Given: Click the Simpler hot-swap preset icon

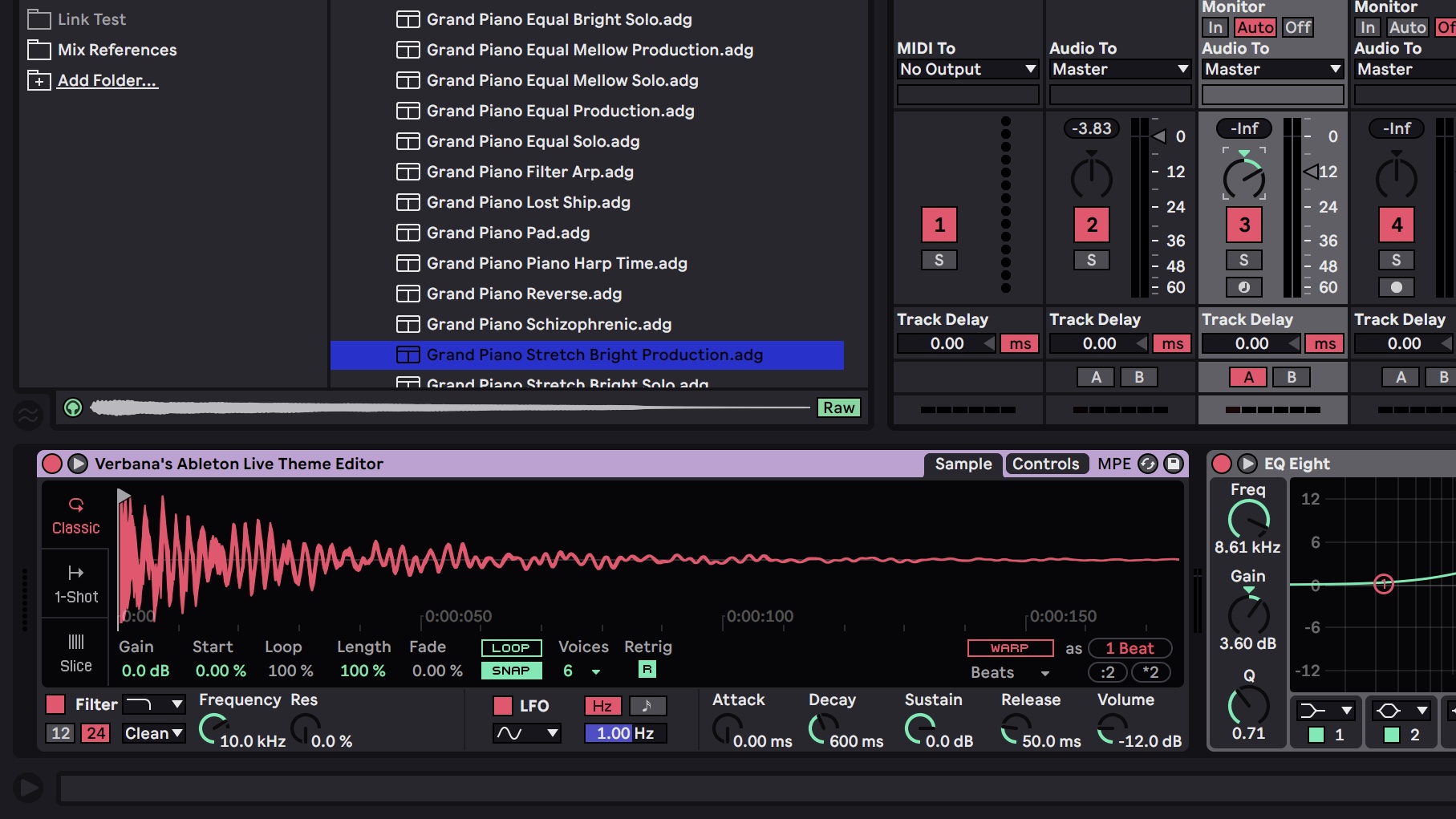Looking at the screenshot, I should coord(1148,464).
